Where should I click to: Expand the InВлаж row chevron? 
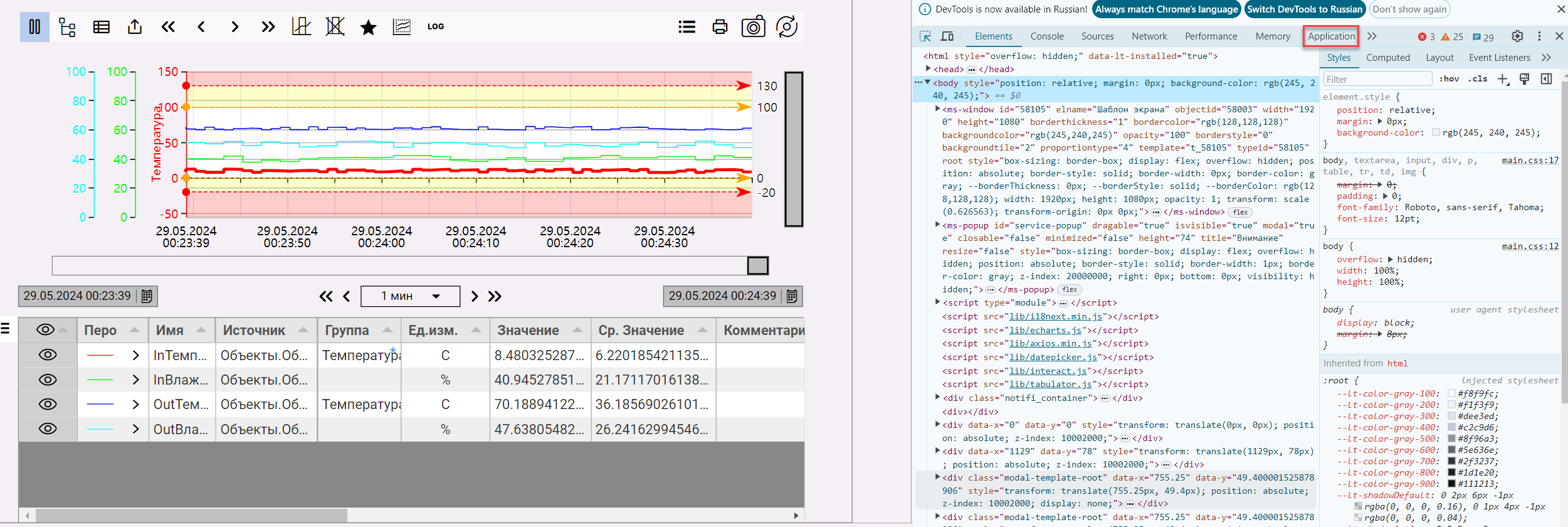pyautogui.click(x=135, y=380)
